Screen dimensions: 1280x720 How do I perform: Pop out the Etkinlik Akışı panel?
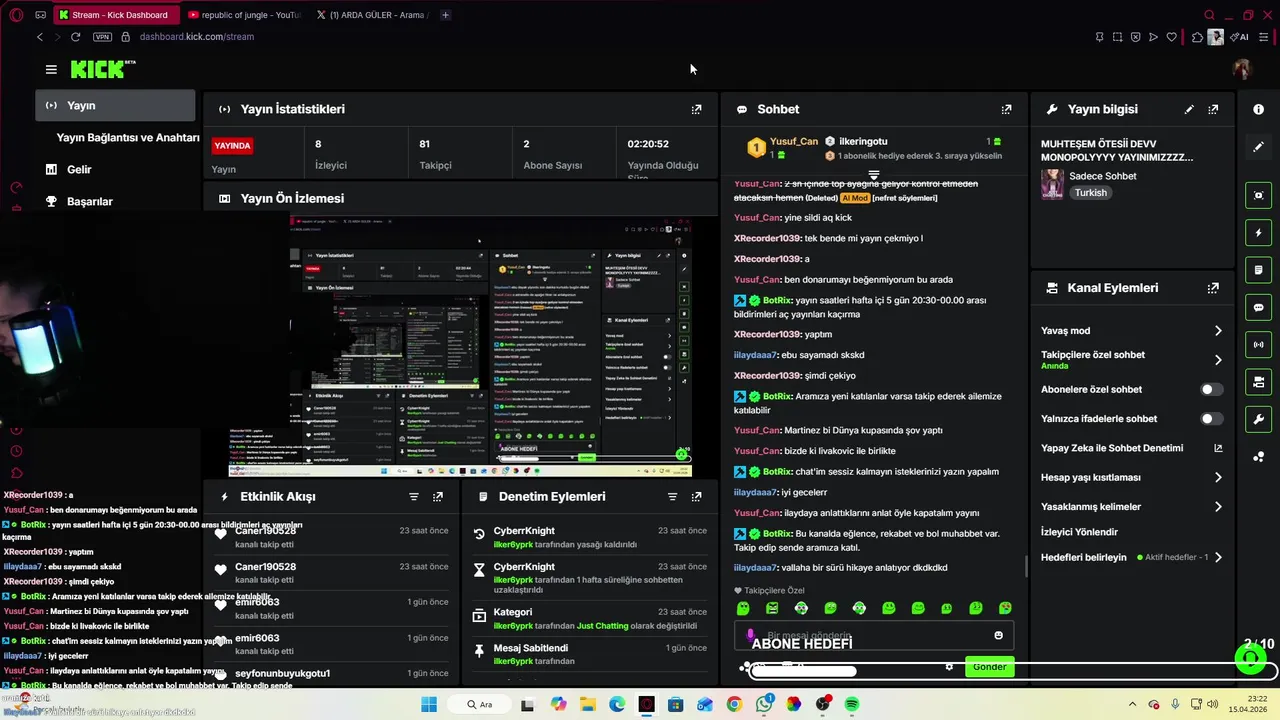click(x=437, y=496)
